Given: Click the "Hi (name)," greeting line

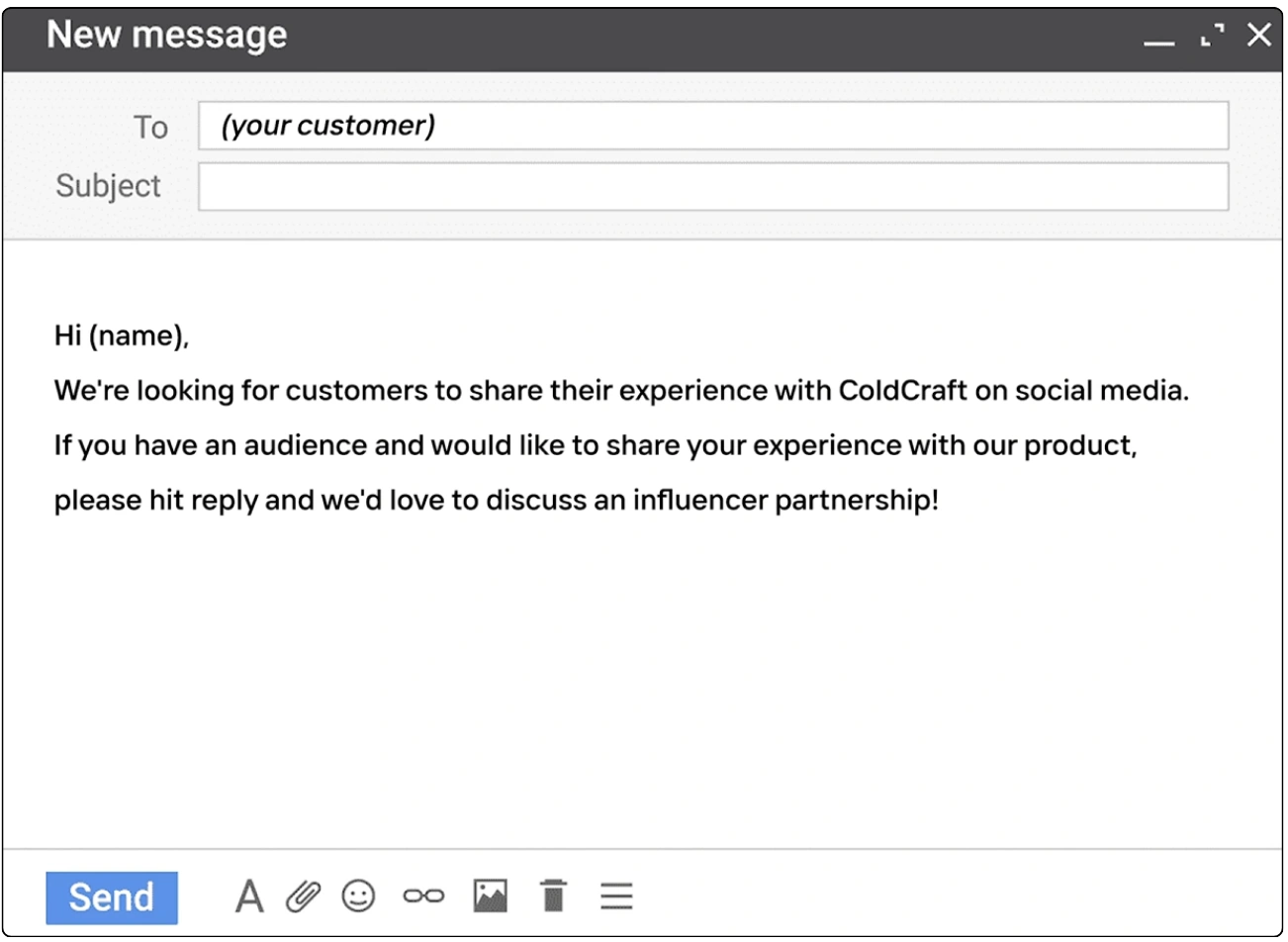Looking at the screenshot, I should coord(122,336).
